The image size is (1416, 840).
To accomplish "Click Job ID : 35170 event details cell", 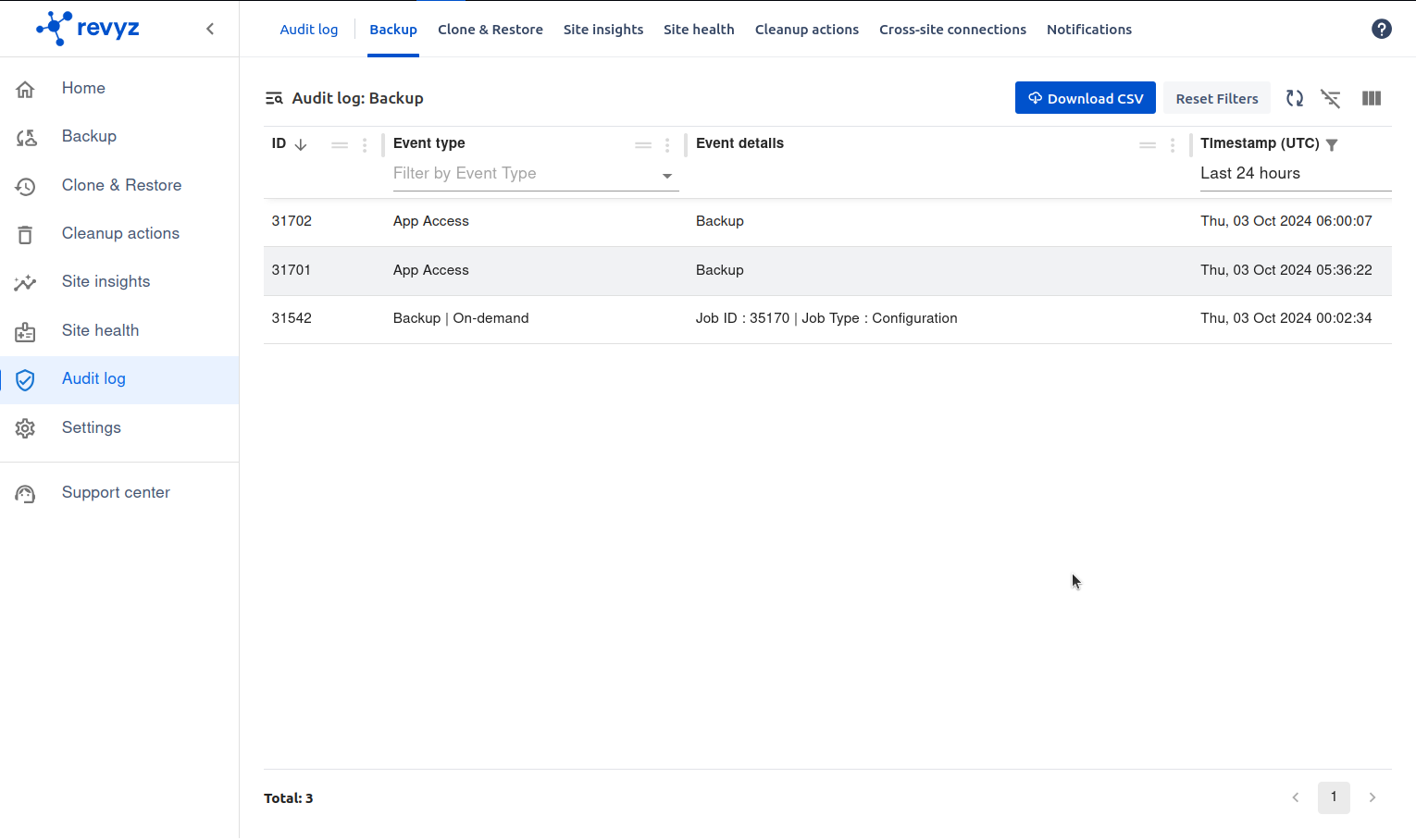I will coord(826,318).
